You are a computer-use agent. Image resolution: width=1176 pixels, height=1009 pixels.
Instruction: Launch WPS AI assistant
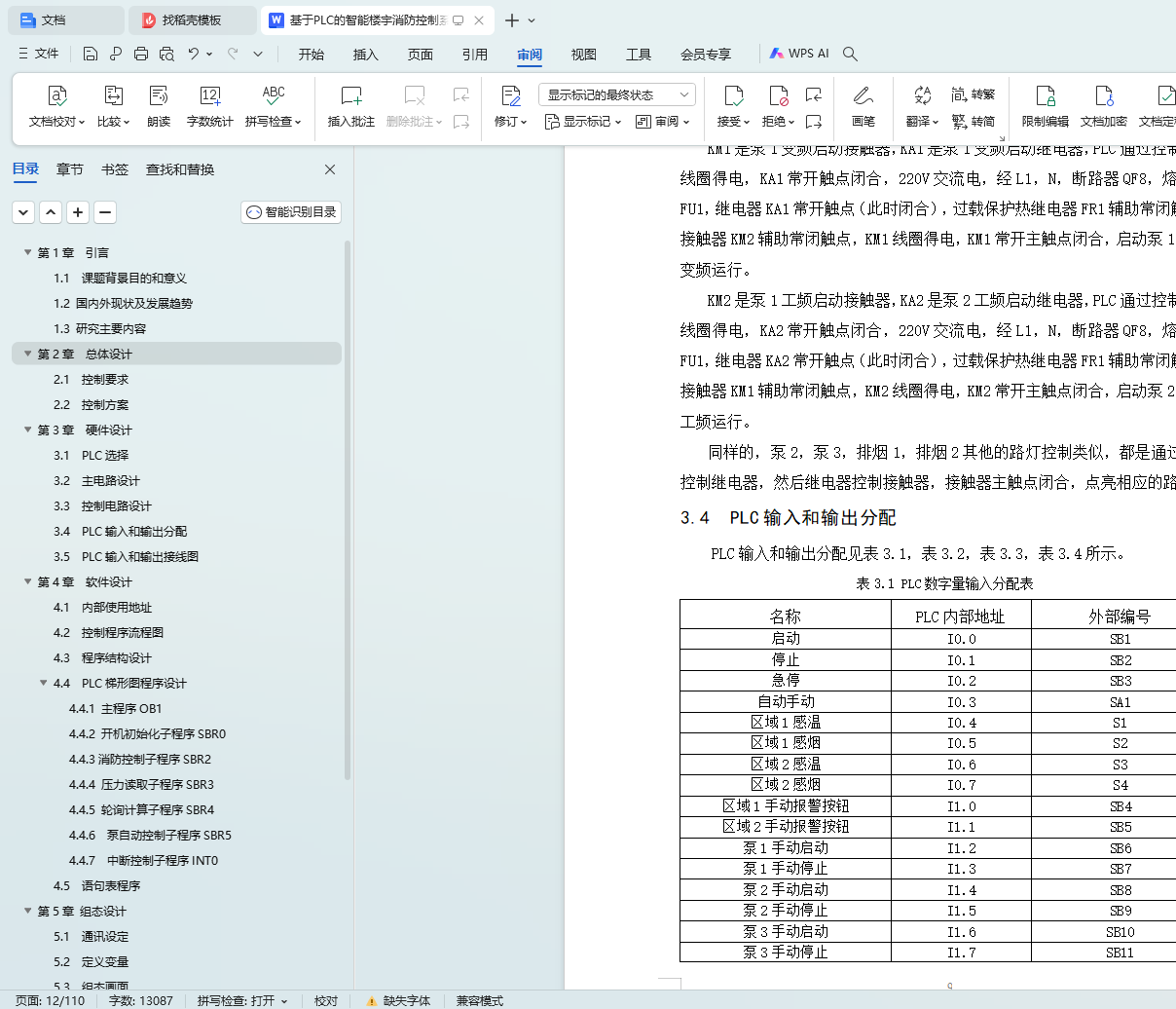[799, 54]
